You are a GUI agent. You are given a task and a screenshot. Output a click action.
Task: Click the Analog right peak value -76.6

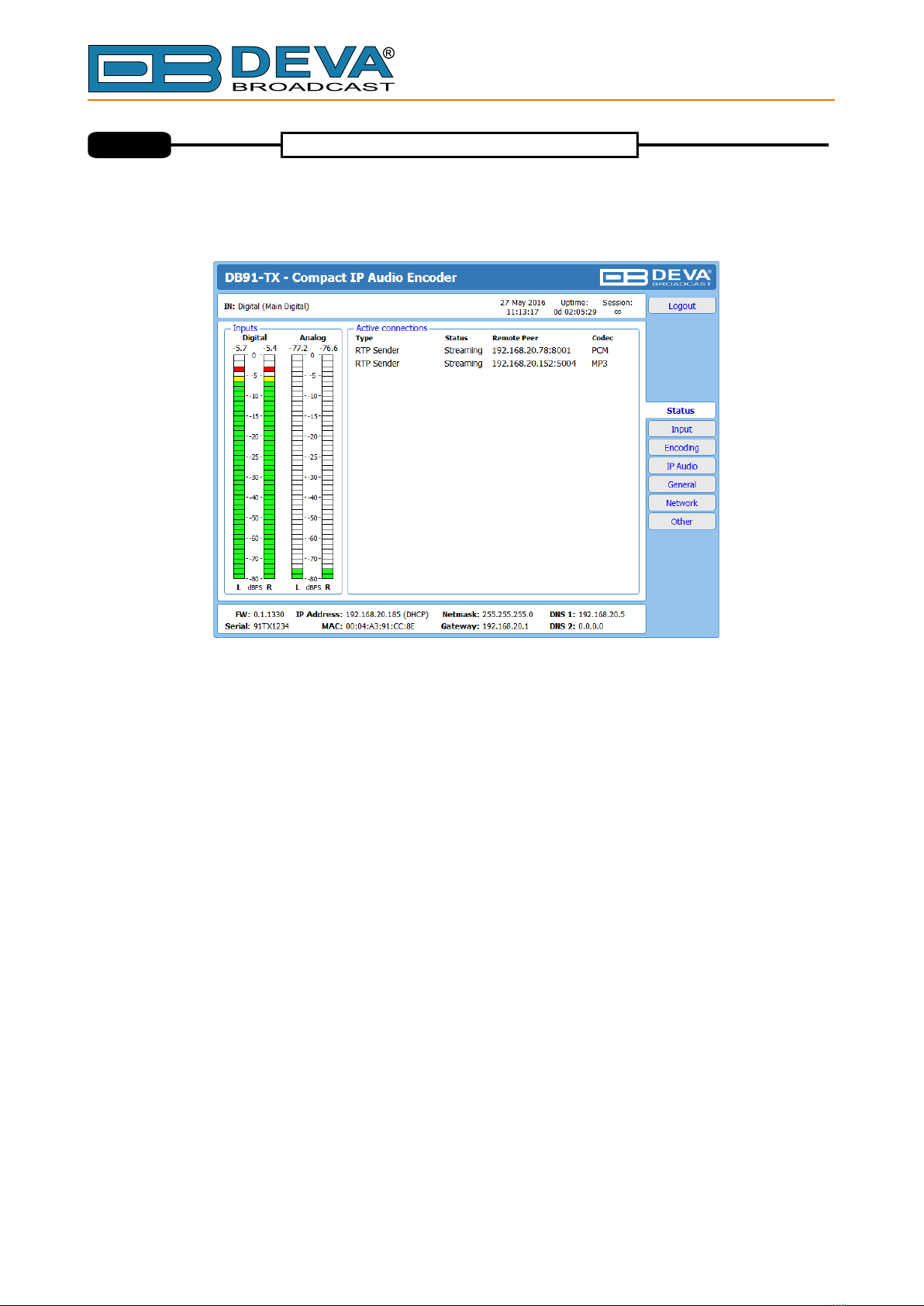[x=329, y=348]
